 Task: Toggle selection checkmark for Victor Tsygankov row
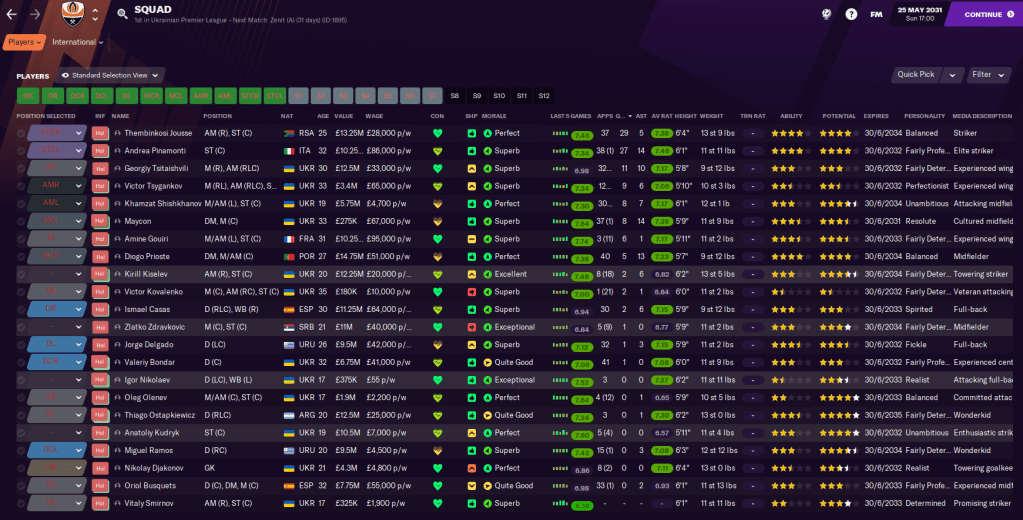[x=9, y=186]
